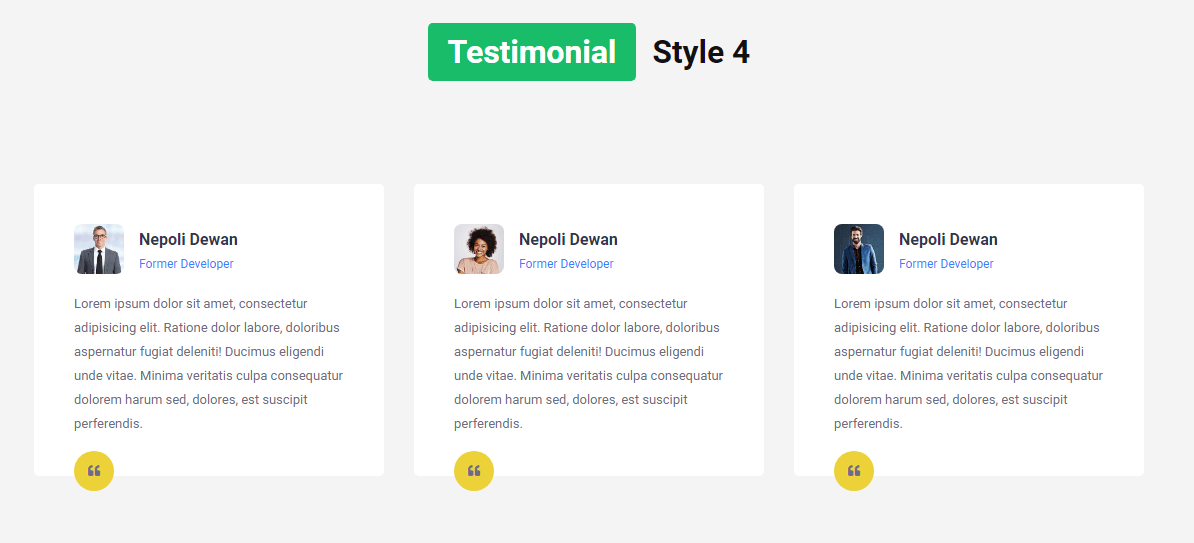1194x543 pixels.
Task: Click Former Developer link in the third card
Action: (946, 264)
